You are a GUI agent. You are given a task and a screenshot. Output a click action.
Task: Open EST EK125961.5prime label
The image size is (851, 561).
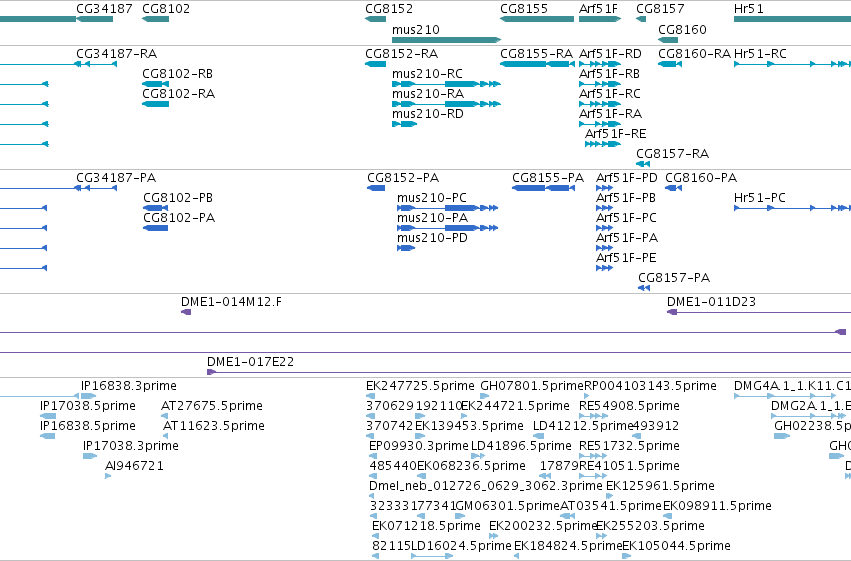(661, 487)
